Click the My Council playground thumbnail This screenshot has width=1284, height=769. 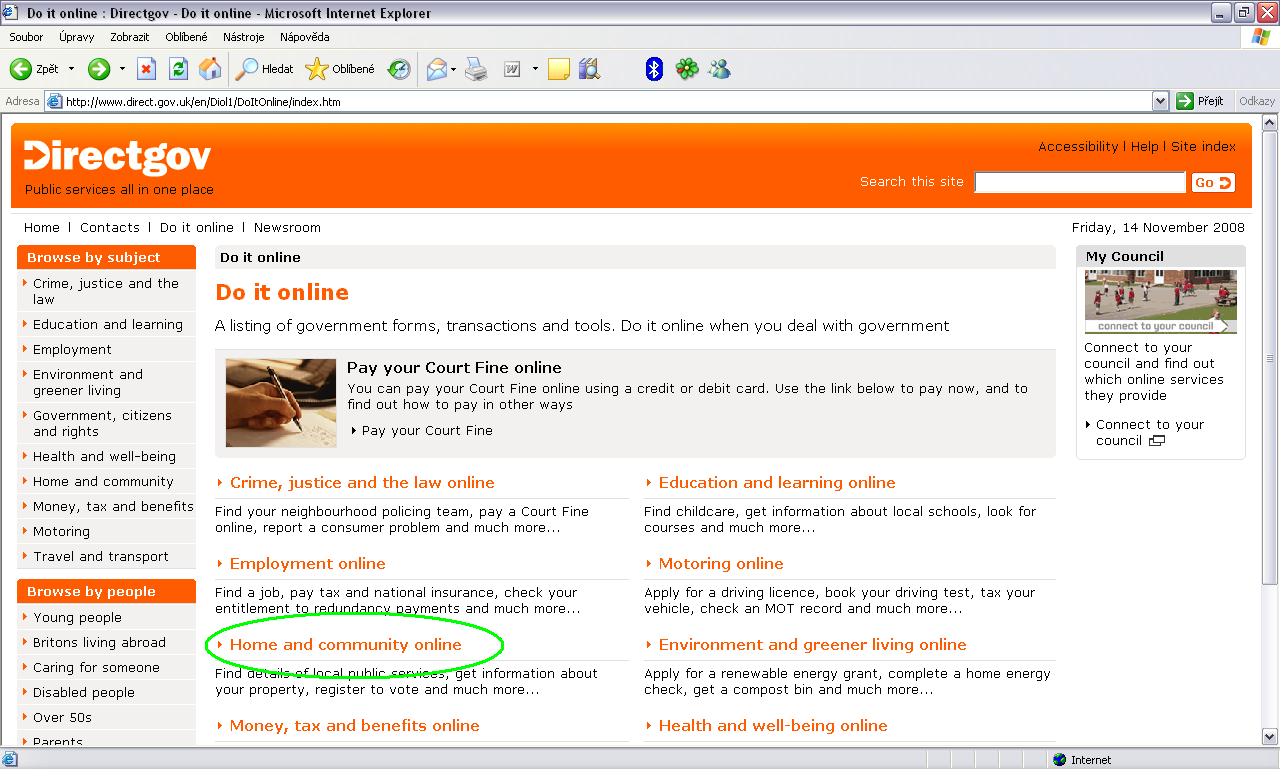click(1161, 301)
